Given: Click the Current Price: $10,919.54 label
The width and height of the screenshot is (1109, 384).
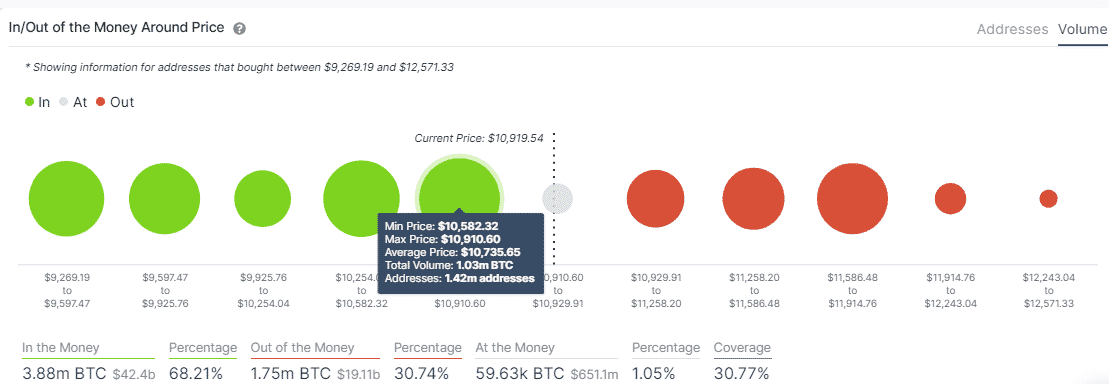Looking at the screenshot, I should [x=479, y=139].
